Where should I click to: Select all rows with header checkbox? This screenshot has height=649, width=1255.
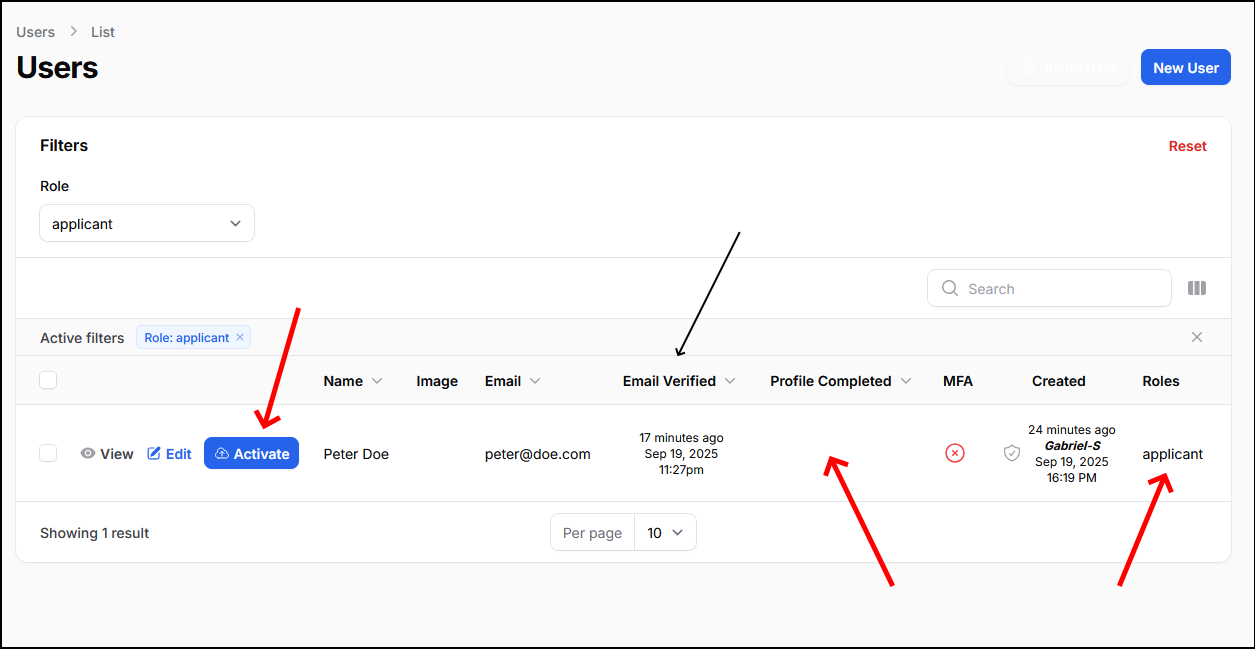click(x=48, y=380)
